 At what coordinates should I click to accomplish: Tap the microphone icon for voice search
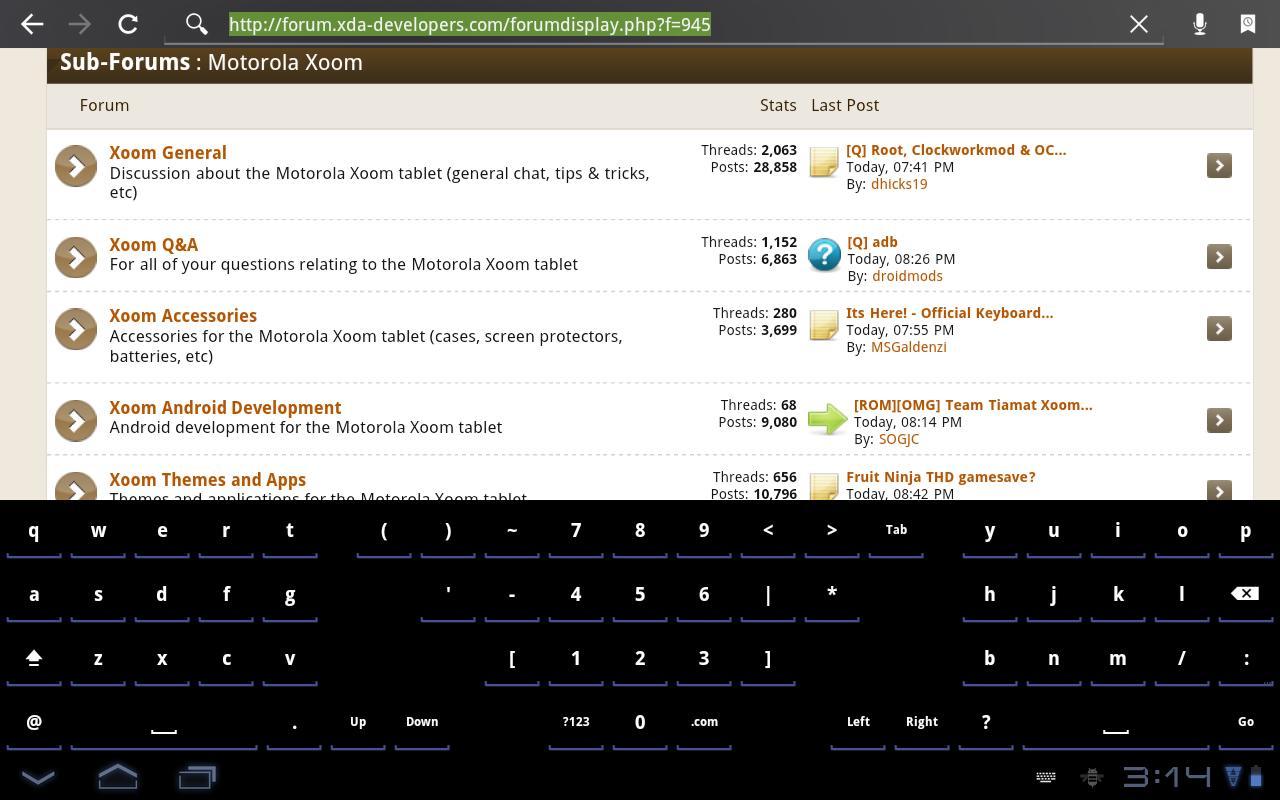1199,24
